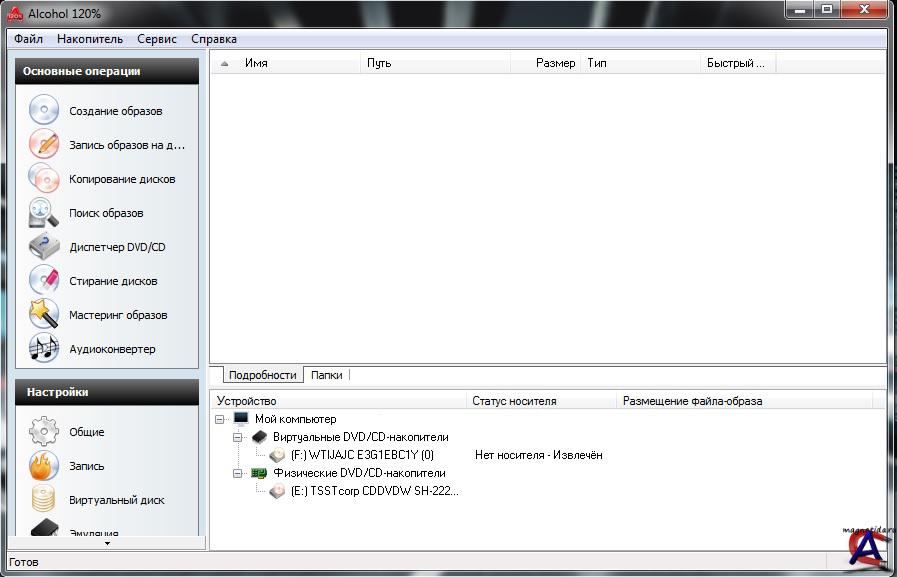
Task: Sort list by Имя column header
Action: 256,63
